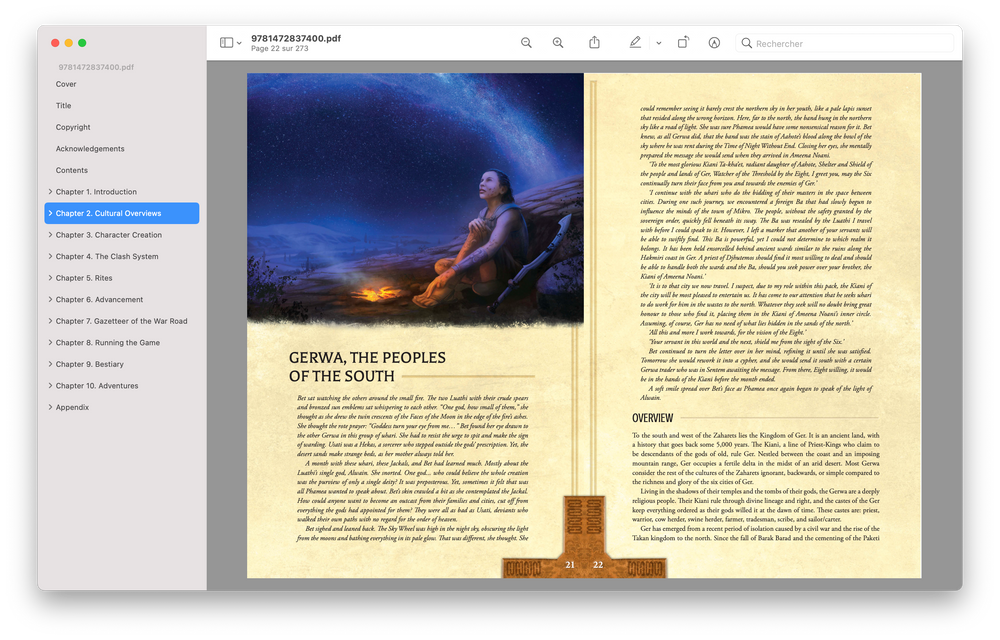The width and height of the screenshot is (1000, 640).
Task: Collapse or expand Chapter 2. Cultural Overviews
Action: (50, 213)
